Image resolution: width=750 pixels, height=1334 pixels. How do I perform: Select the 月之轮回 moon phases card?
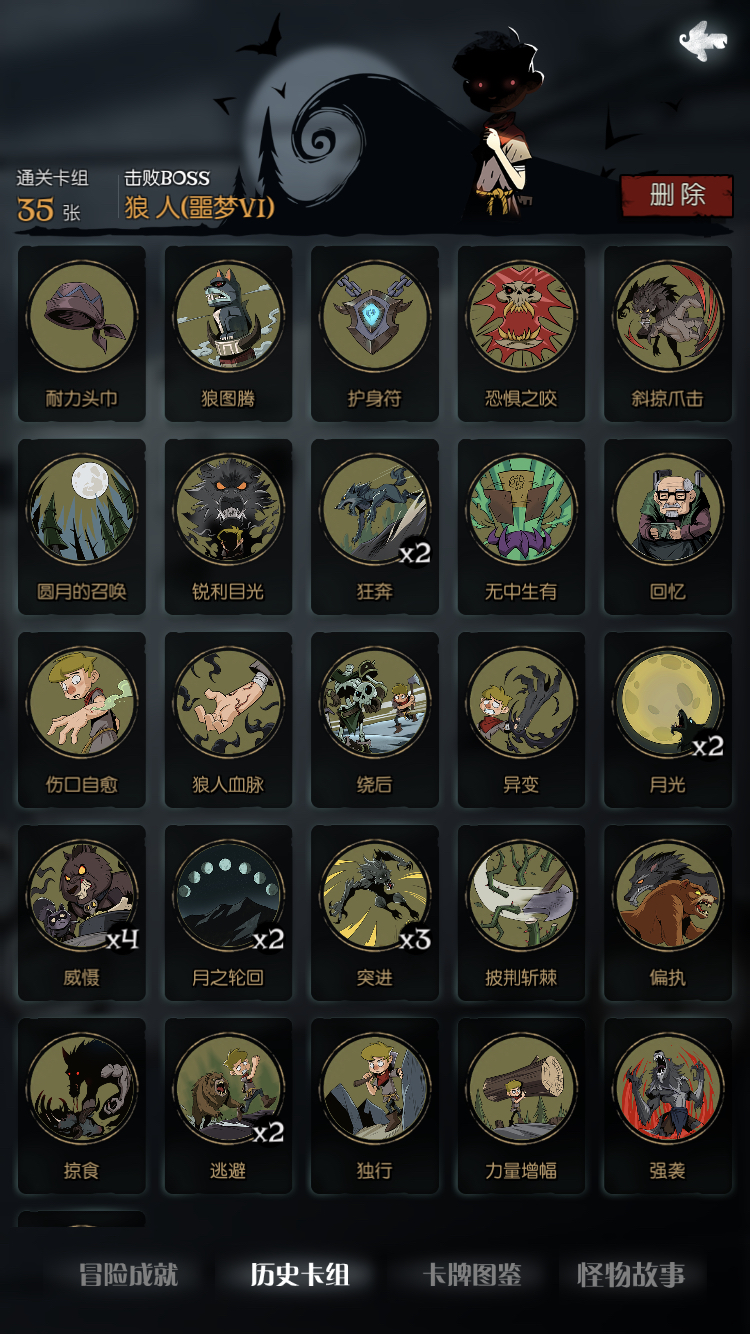pyautogui.click(x=228, y=913)
